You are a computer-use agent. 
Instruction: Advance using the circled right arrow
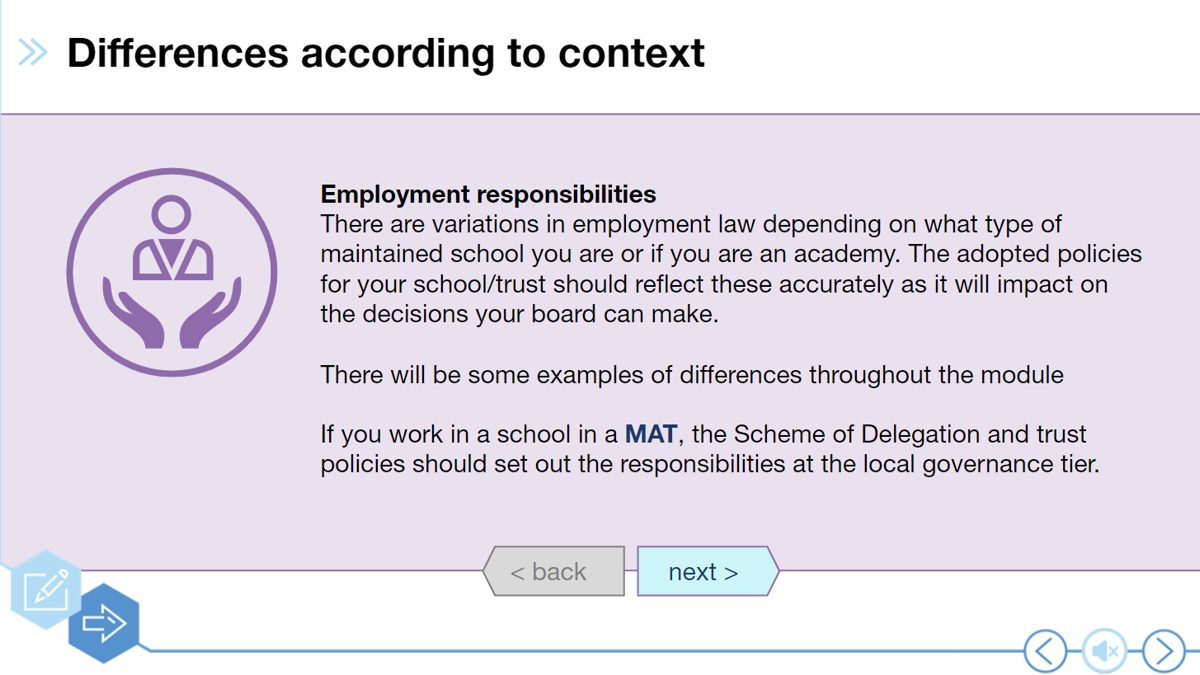coord(1163,651)
